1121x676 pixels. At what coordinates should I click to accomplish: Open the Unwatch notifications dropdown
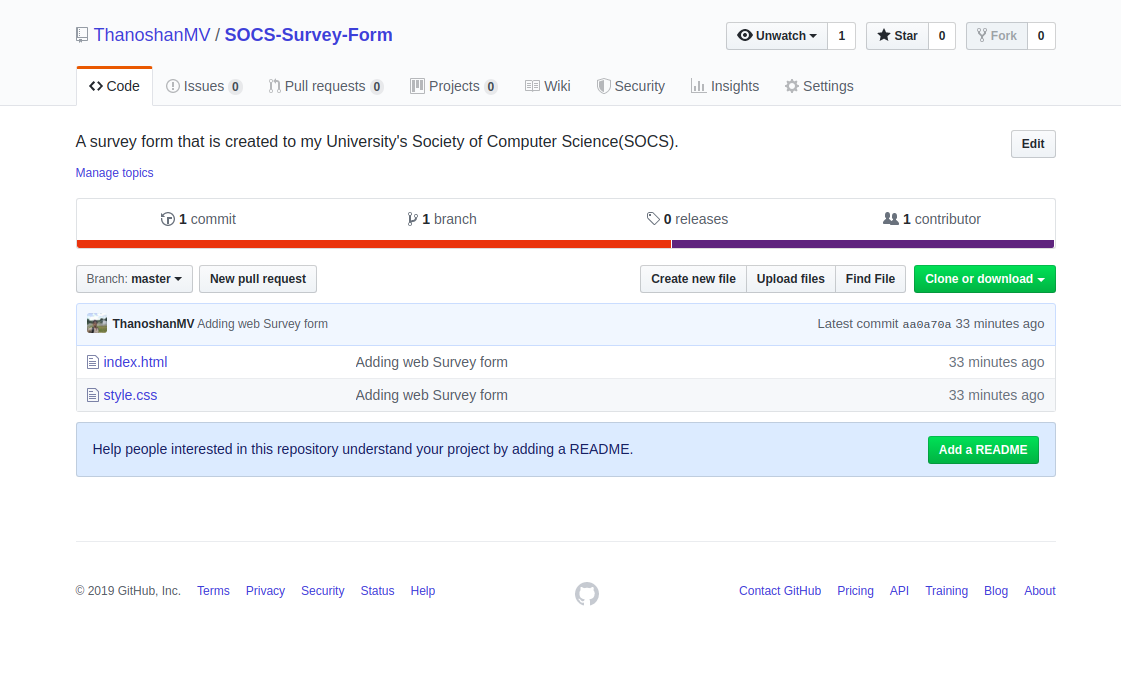click(777, 36)
